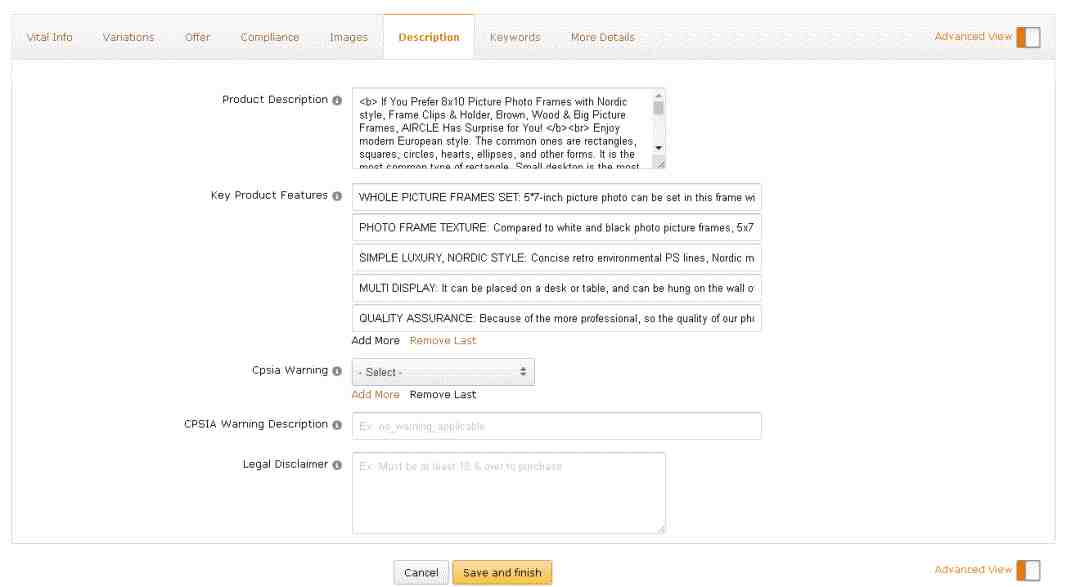This screenshot has height=587, width=1080.
Task: Go to the Offer tab
Action: [x=197, y=37]
